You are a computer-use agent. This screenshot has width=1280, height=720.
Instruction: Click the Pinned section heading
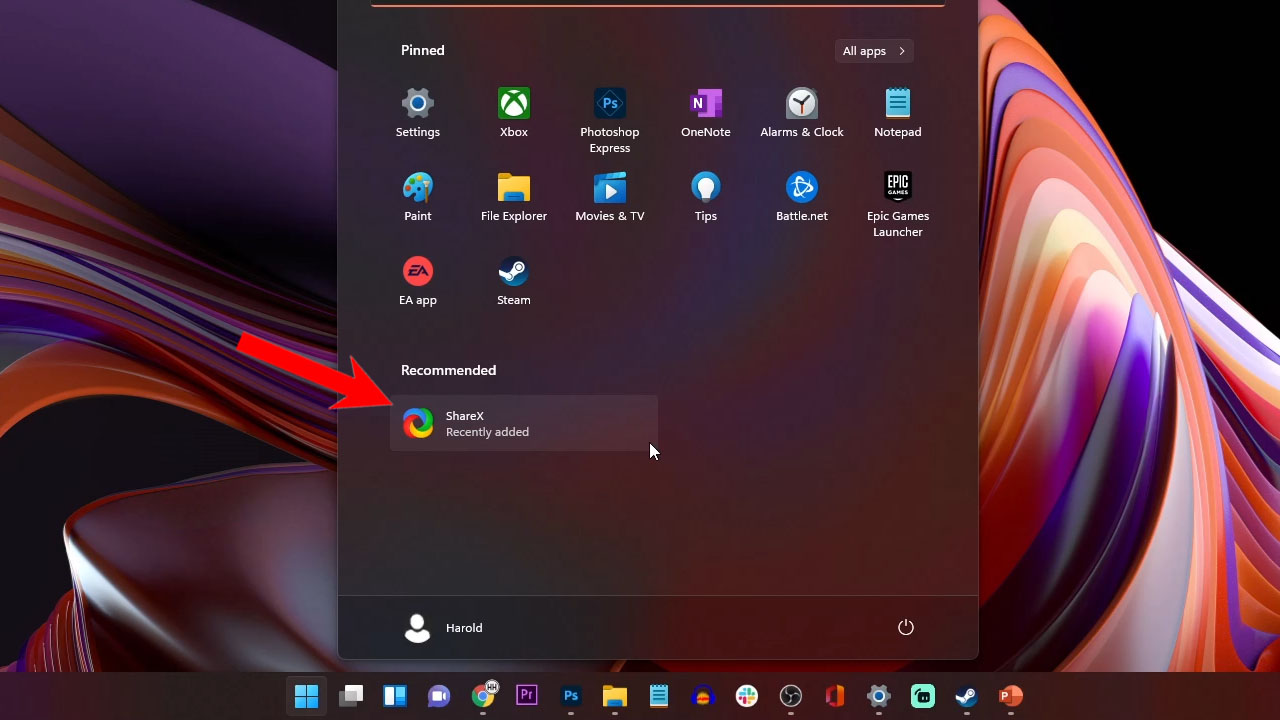[x=423, y=50]
